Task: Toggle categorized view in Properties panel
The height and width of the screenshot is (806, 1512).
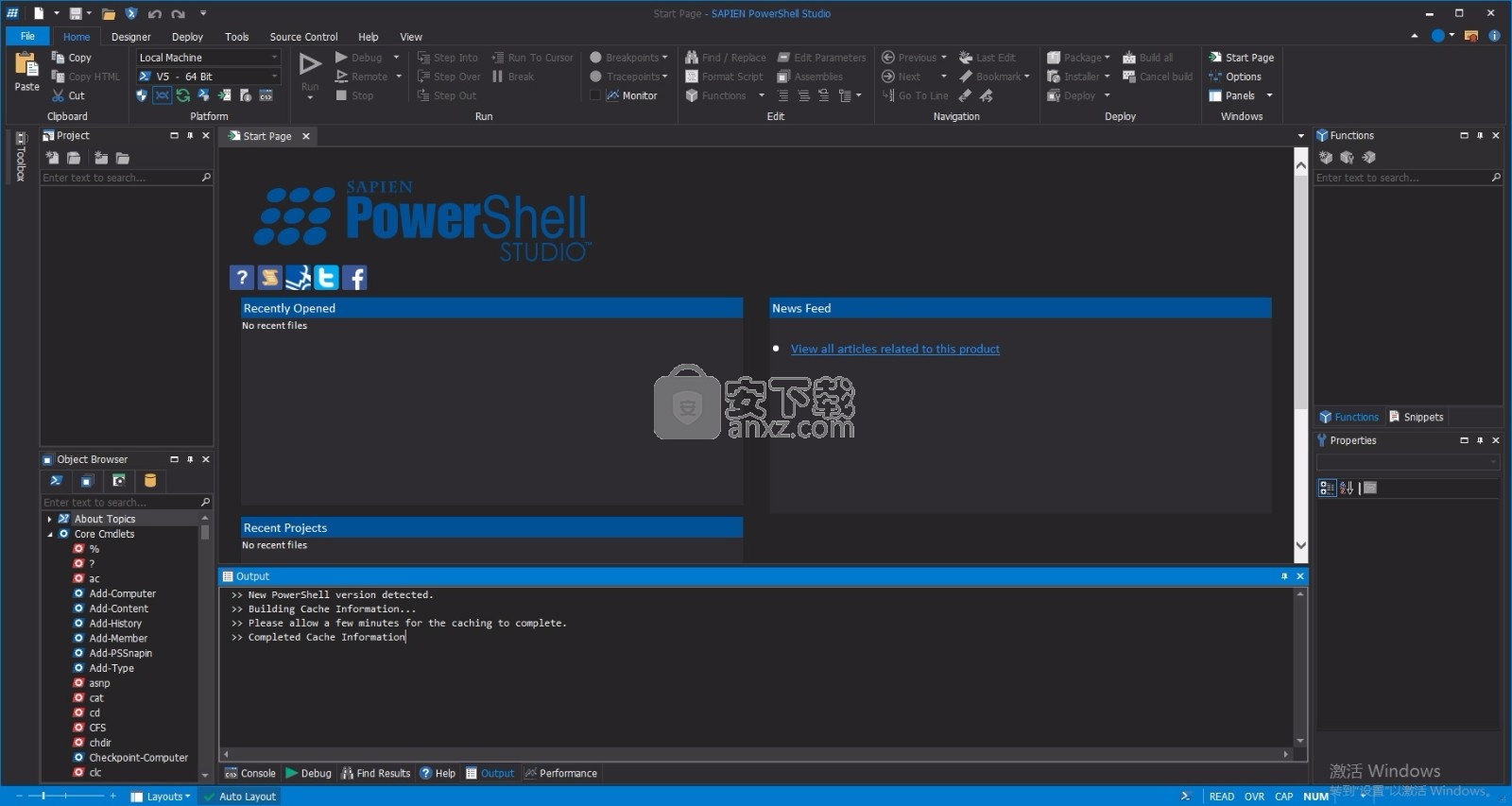Action: pos(1327,488)
